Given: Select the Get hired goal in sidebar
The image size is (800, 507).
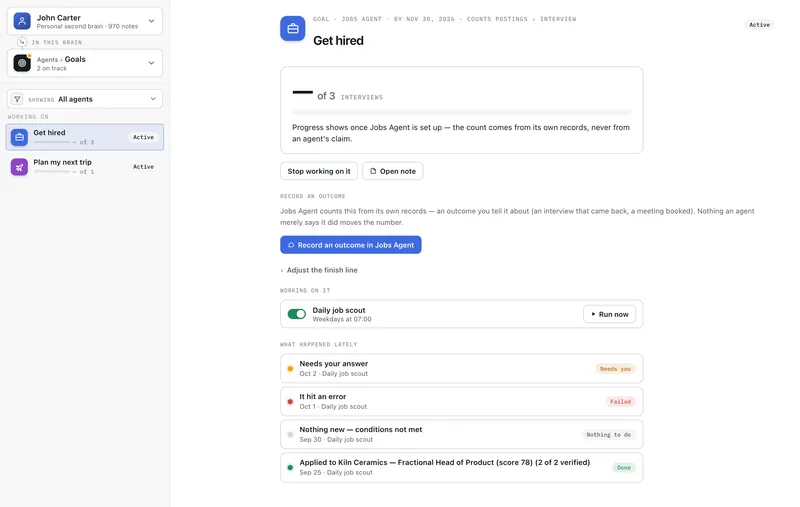Looking at the screenshot, I should 85,137.
